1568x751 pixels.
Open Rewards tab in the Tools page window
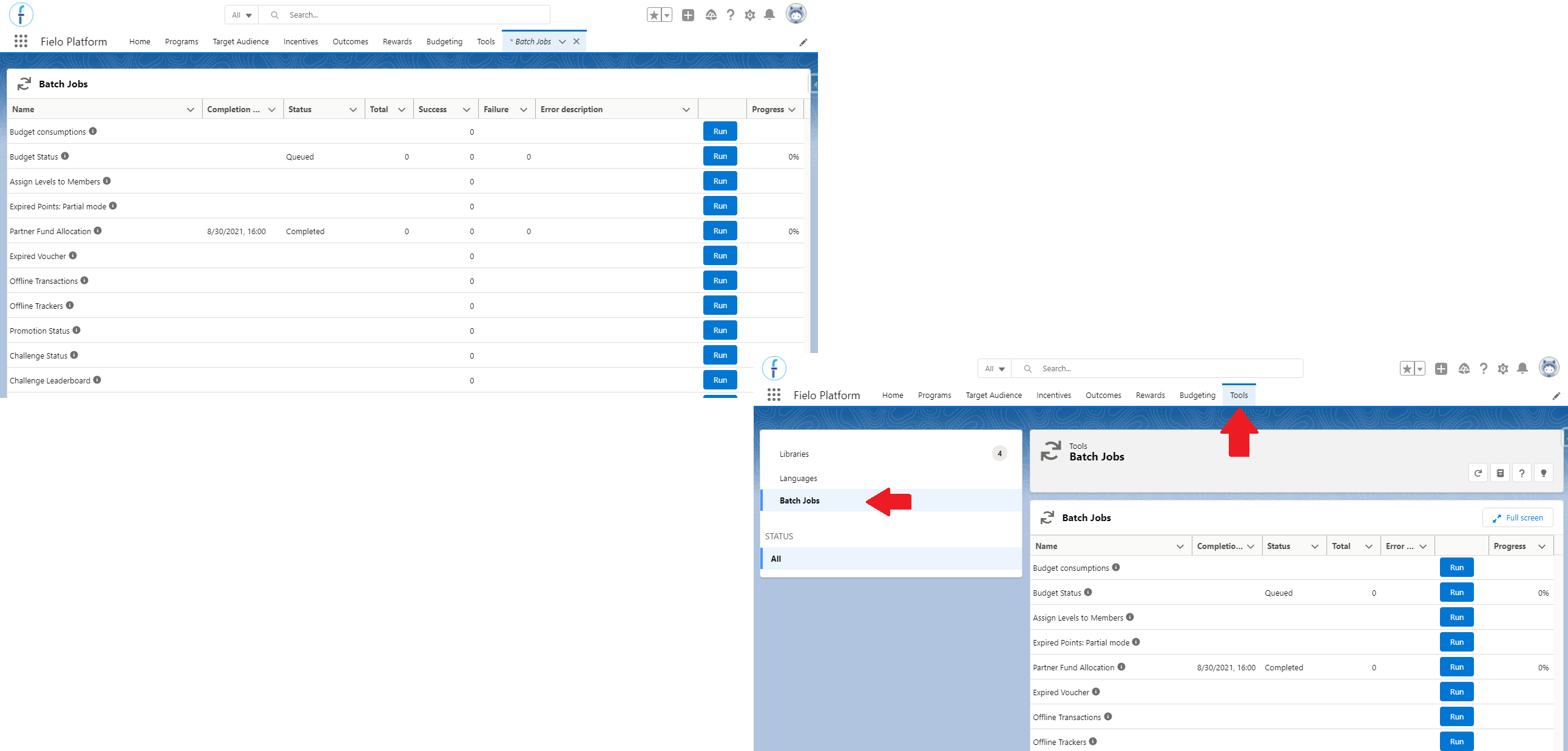coord(1151,395)
